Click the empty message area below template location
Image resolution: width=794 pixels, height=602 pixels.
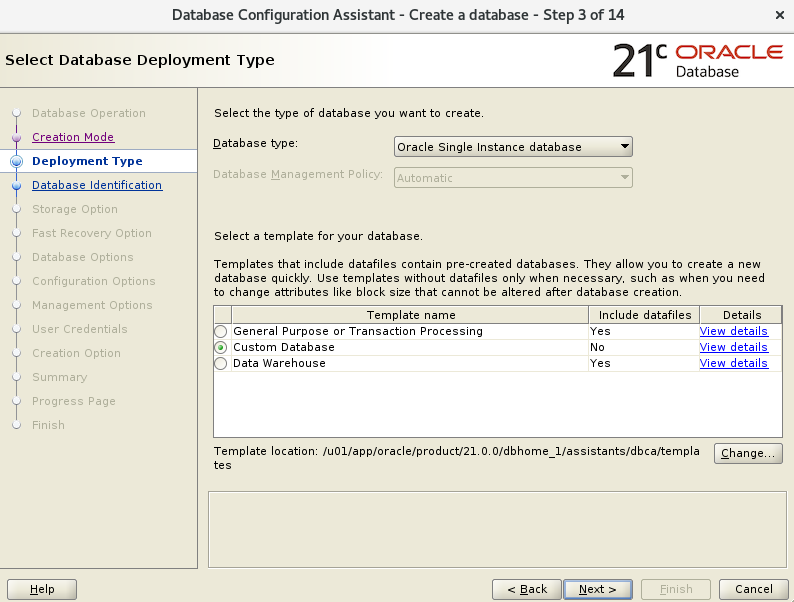coord(497,530)
